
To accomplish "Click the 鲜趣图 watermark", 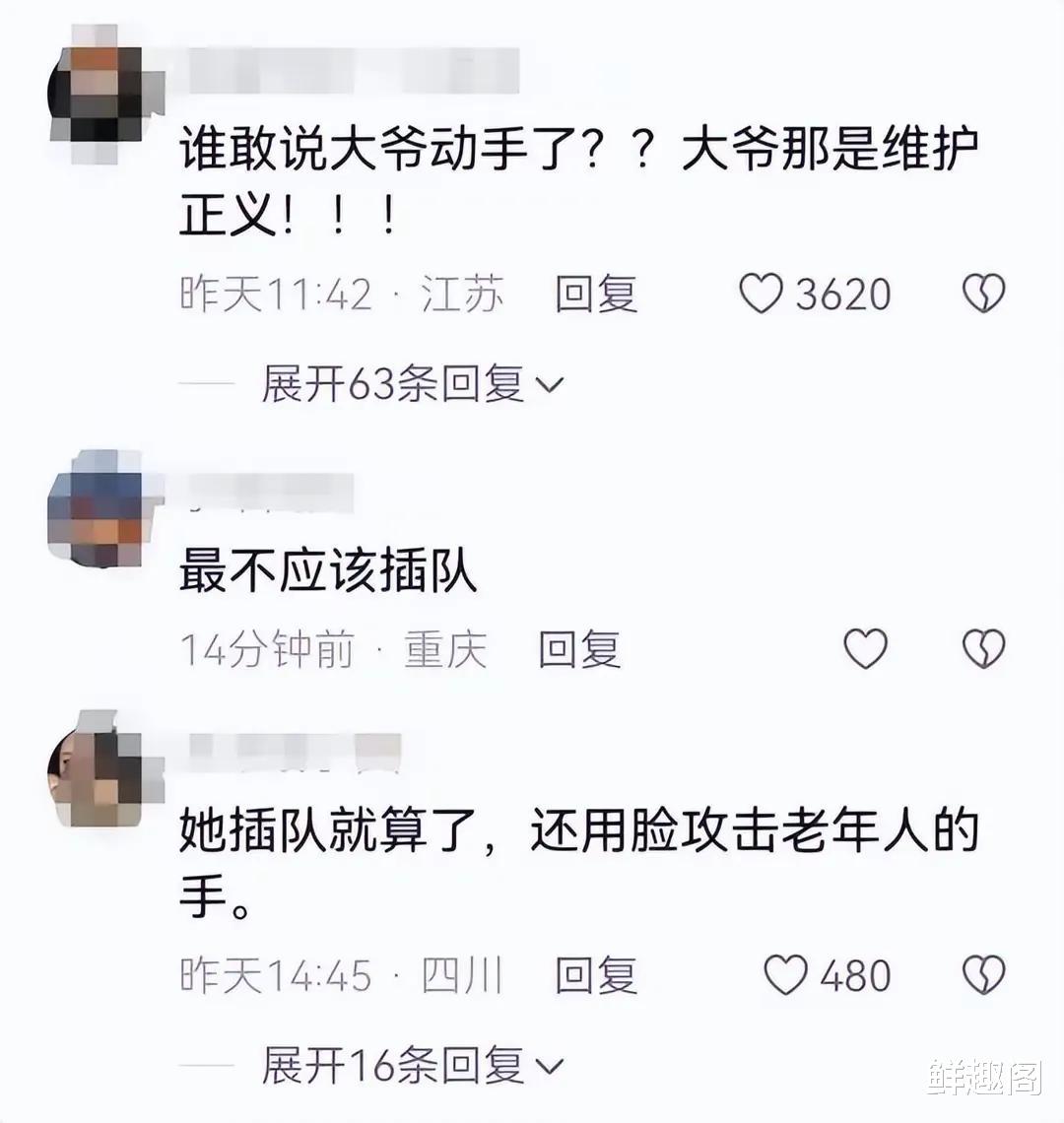I will point(986,1077).
